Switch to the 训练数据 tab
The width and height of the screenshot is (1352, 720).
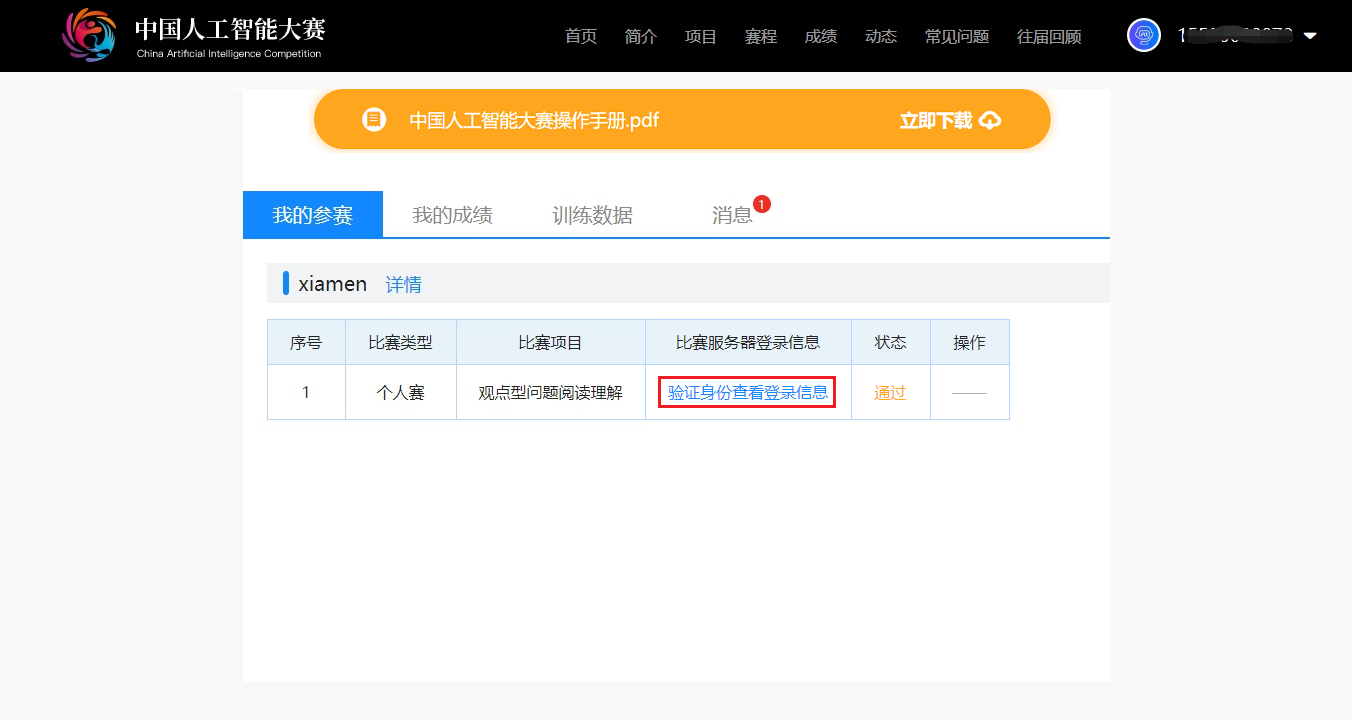593,214
